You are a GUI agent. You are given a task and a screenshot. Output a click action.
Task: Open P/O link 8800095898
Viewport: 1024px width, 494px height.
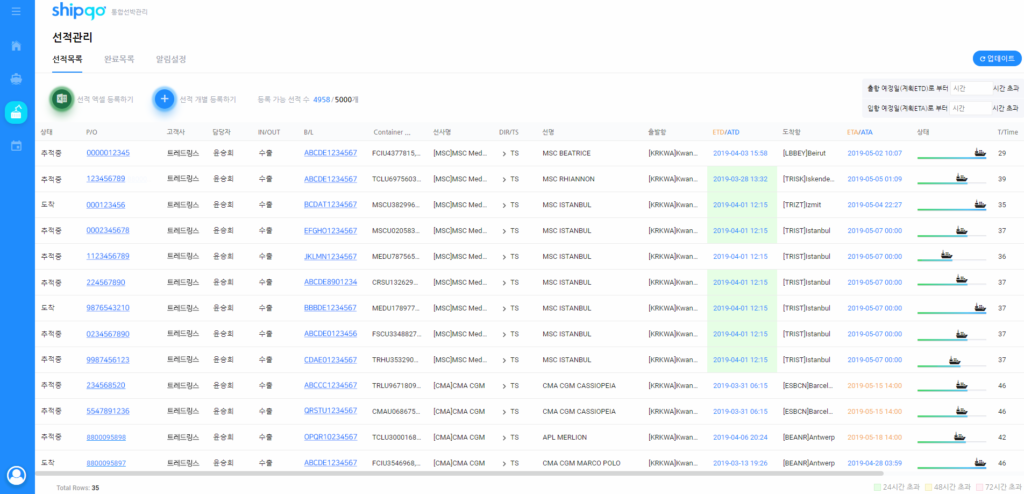click(106, 437)
